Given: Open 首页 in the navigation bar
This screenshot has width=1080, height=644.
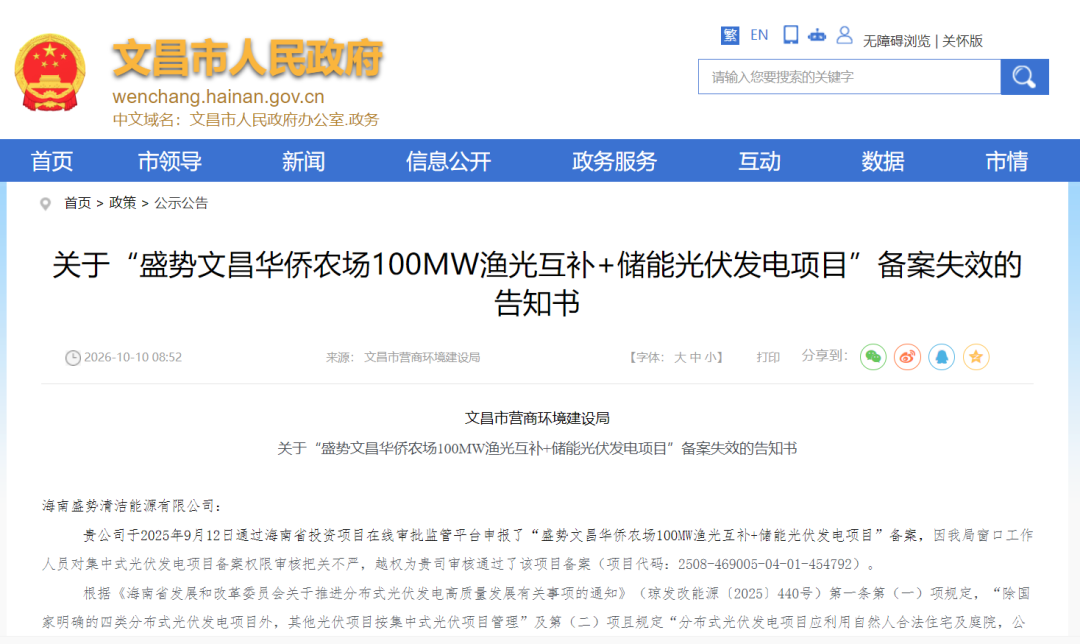Looking at the screenshot, I should pos(52,161).
